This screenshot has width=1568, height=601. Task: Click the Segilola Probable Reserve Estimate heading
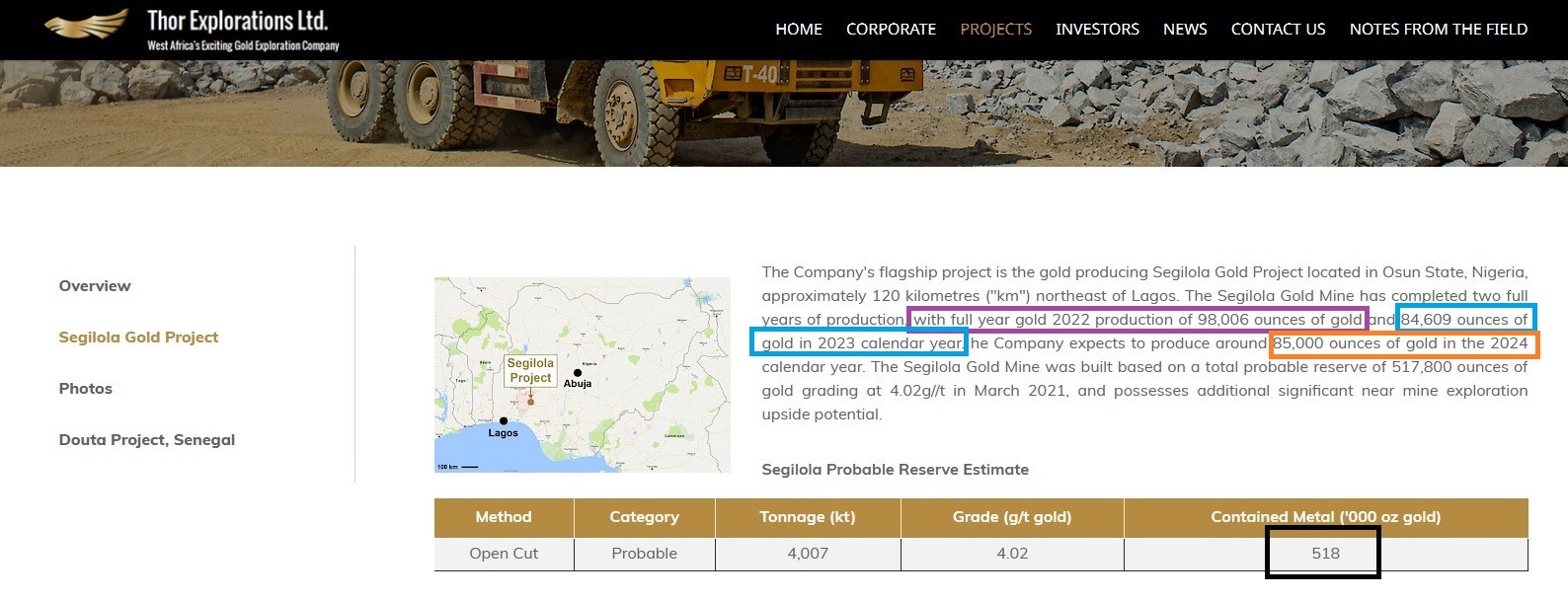tap(896, 470)
